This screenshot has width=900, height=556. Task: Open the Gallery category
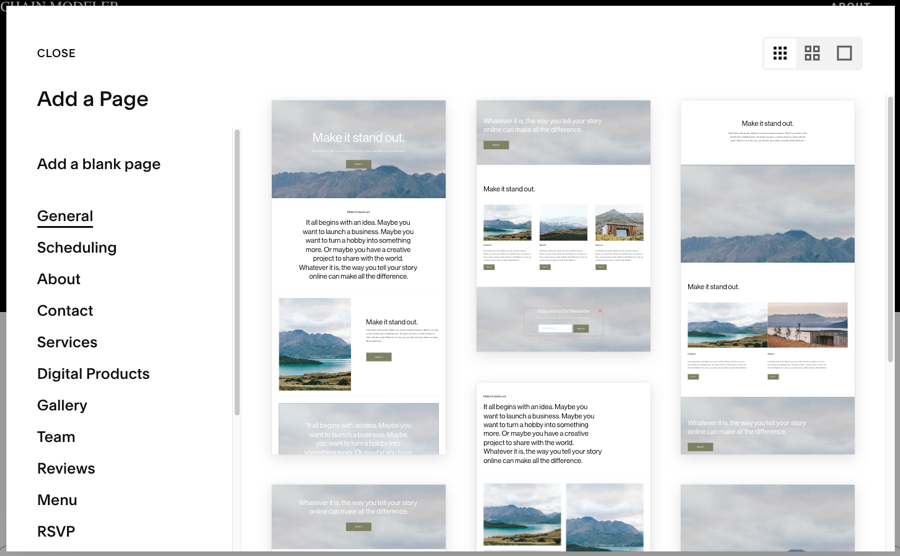(62, 405)
